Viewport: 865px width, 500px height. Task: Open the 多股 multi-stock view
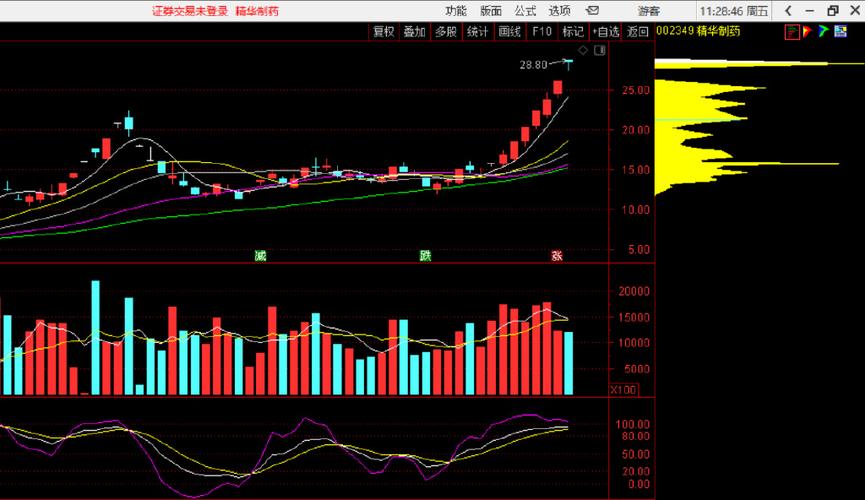click(446, 31)
